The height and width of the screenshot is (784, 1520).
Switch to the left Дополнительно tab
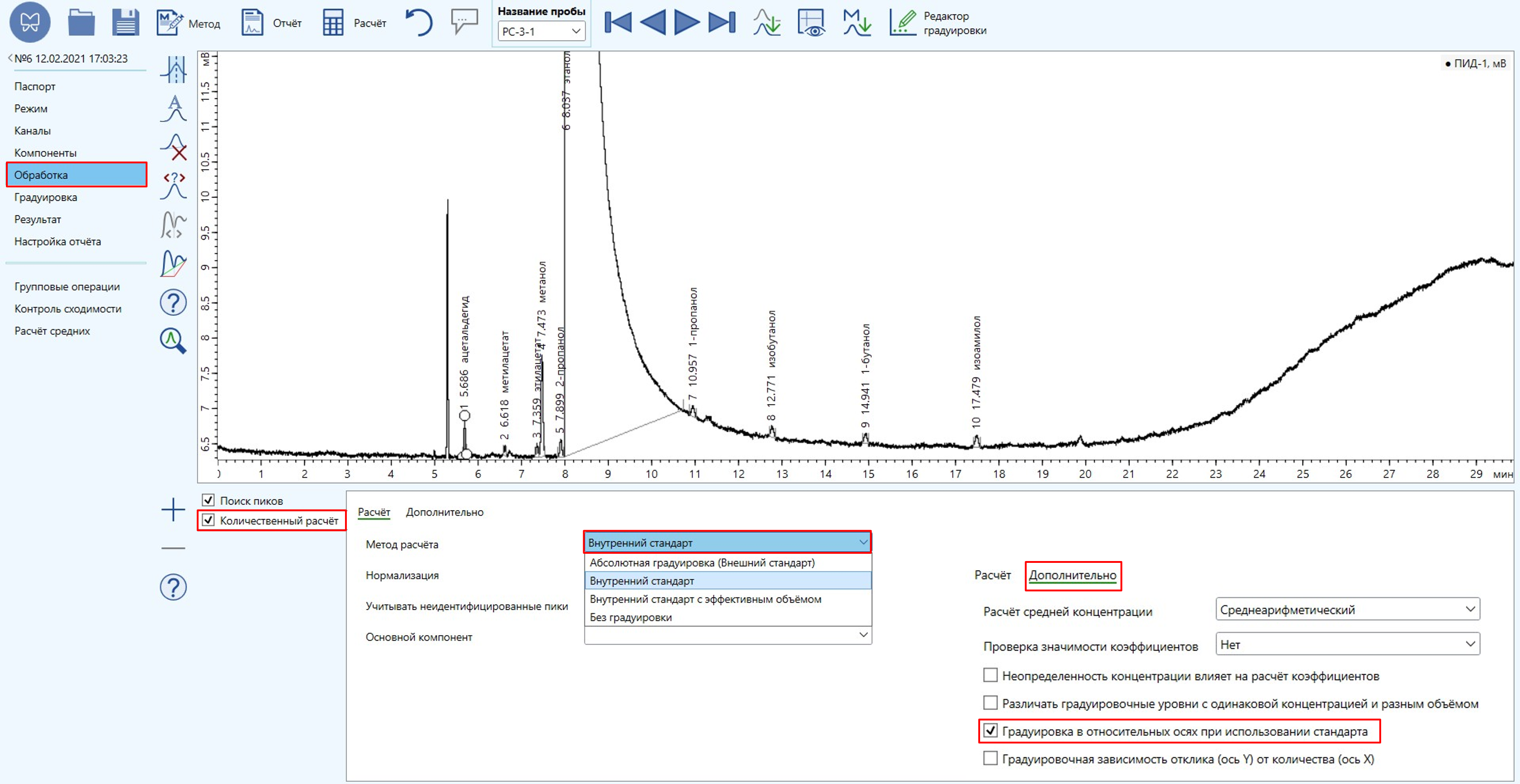(445, 512)
